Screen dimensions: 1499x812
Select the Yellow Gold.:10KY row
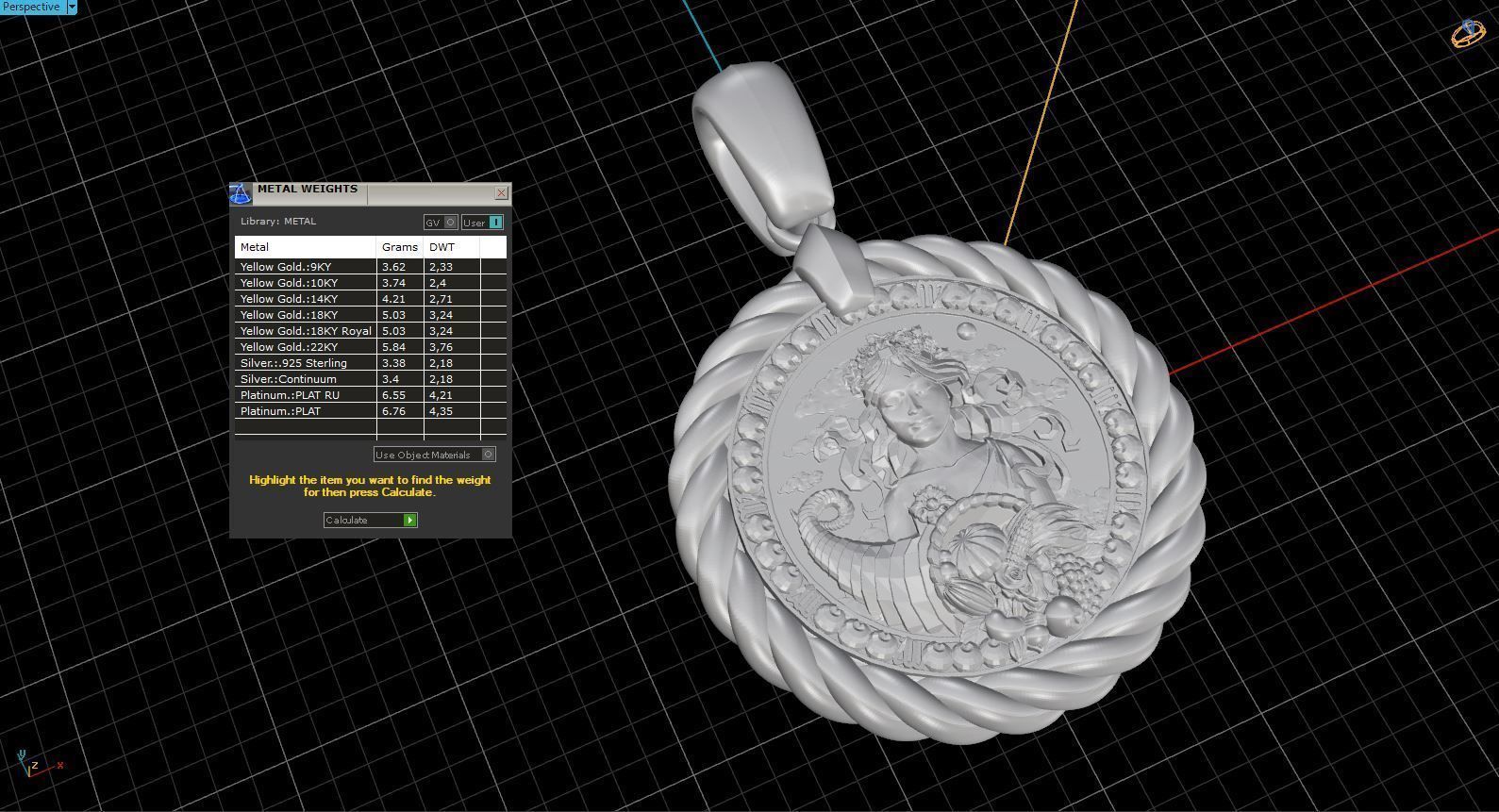(371, 283)
